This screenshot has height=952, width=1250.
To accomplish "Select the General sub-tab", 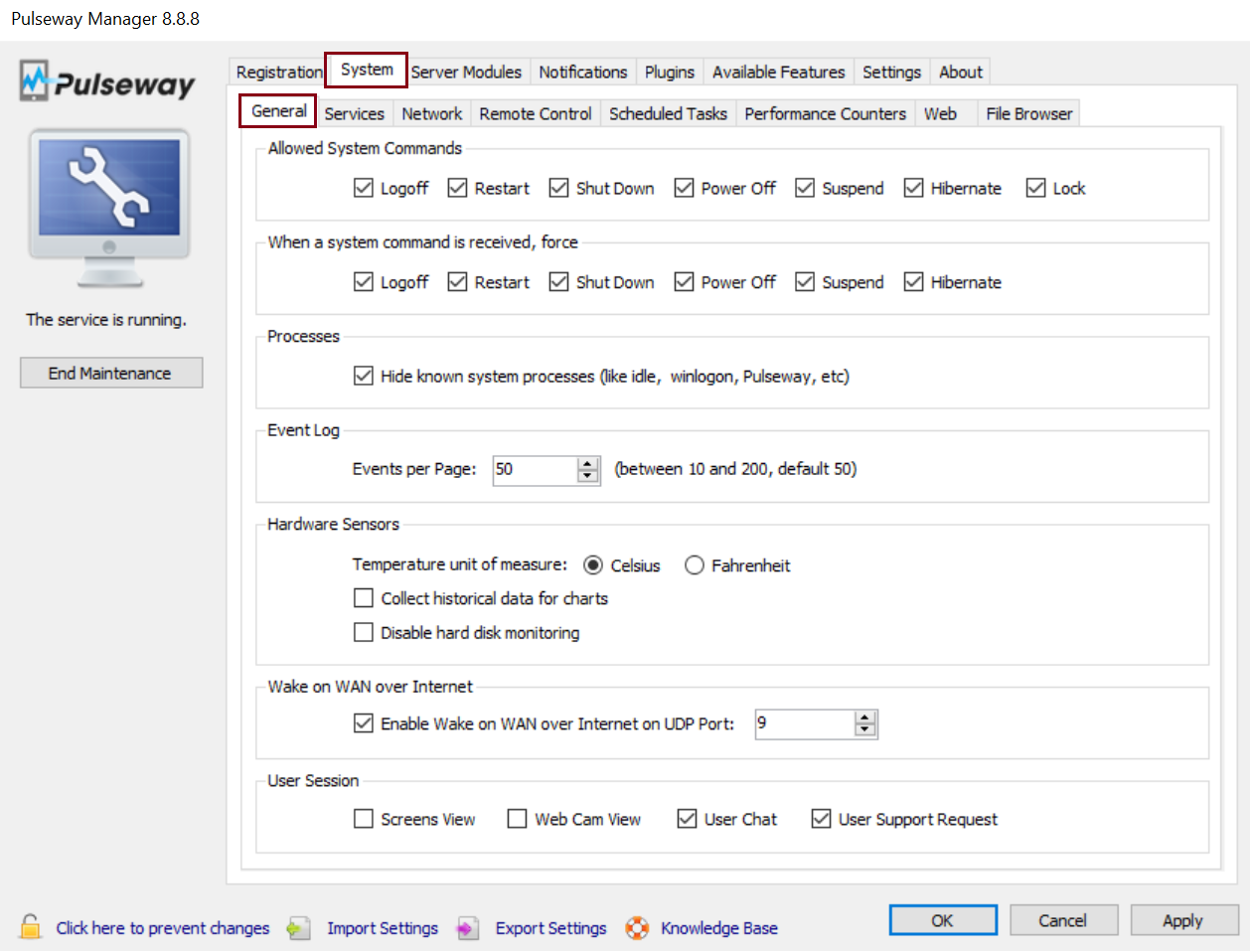I will [x=278, y=110].
